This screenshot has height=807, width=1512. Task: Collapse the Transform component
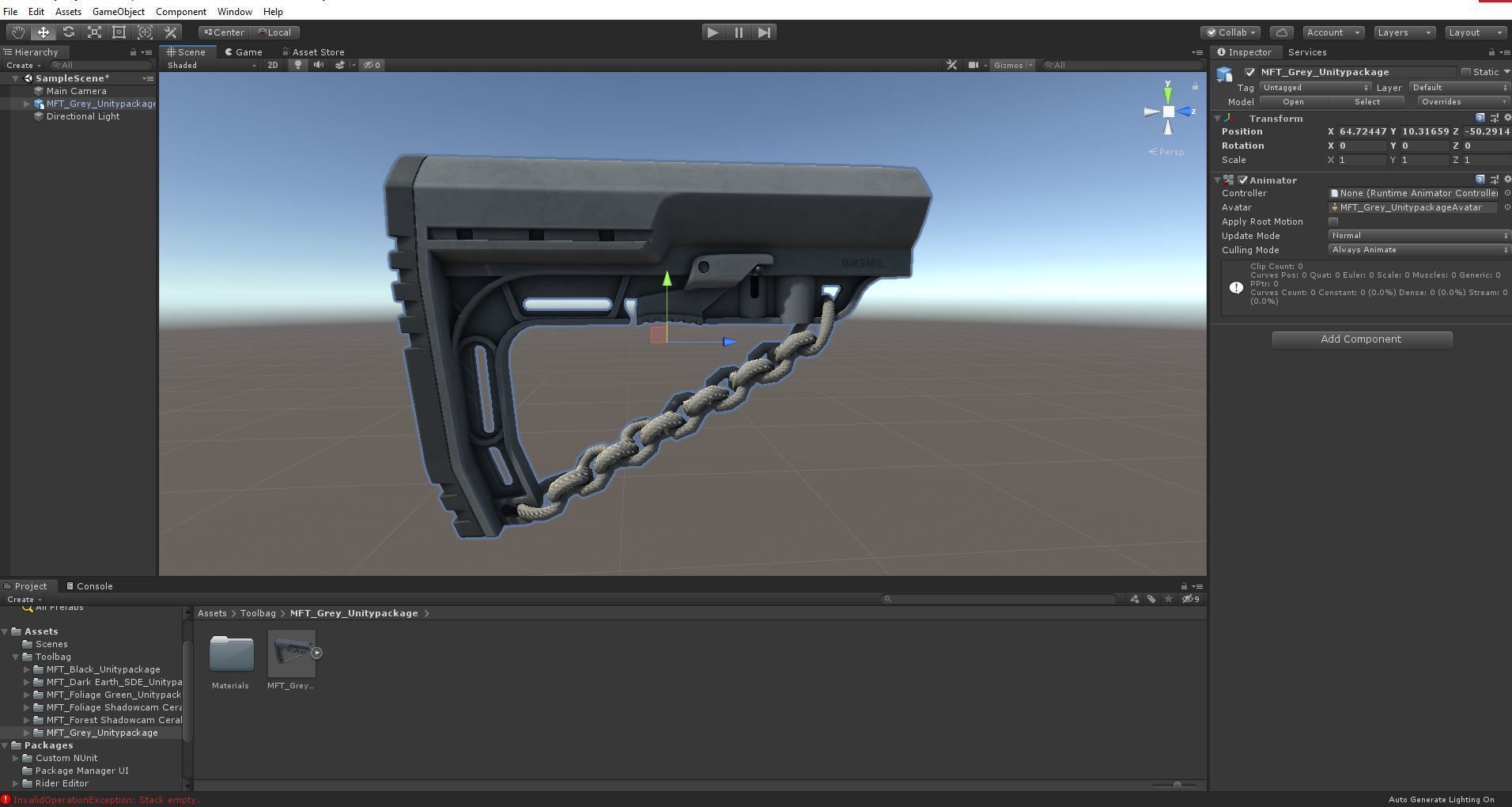(1218, 118)
